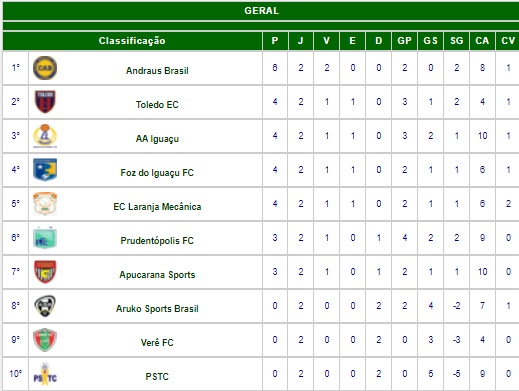Click the Toledo EC team crest
This screenshot has width=519, height=391.
pos(45,102)
